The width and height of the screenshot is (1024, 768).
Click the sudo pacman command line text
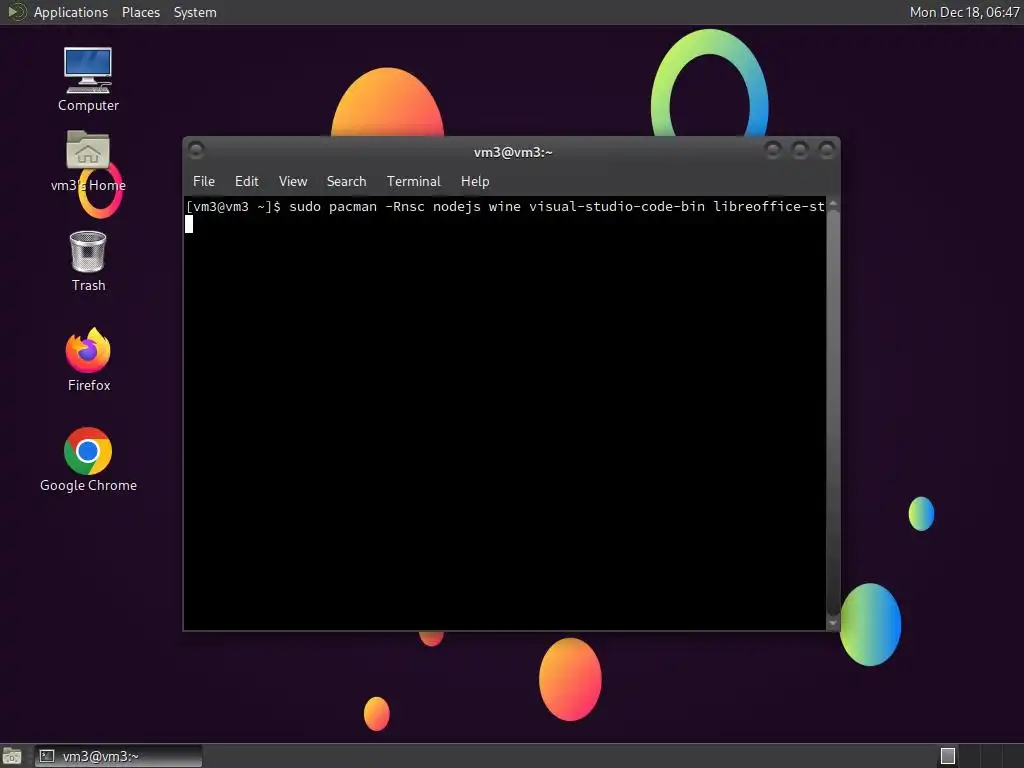(556, 206)
